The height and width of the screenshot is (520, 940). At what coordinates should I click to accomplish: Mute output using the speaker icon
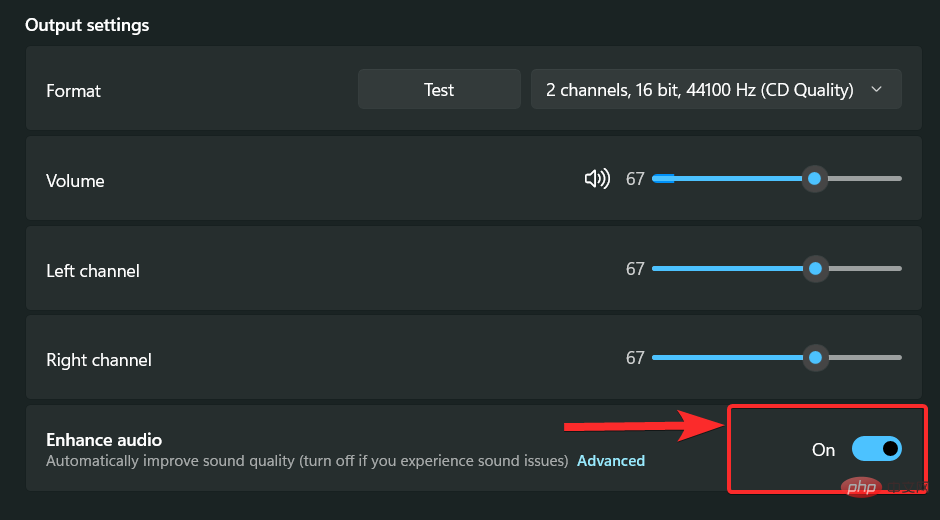click(x=597, y=179)
